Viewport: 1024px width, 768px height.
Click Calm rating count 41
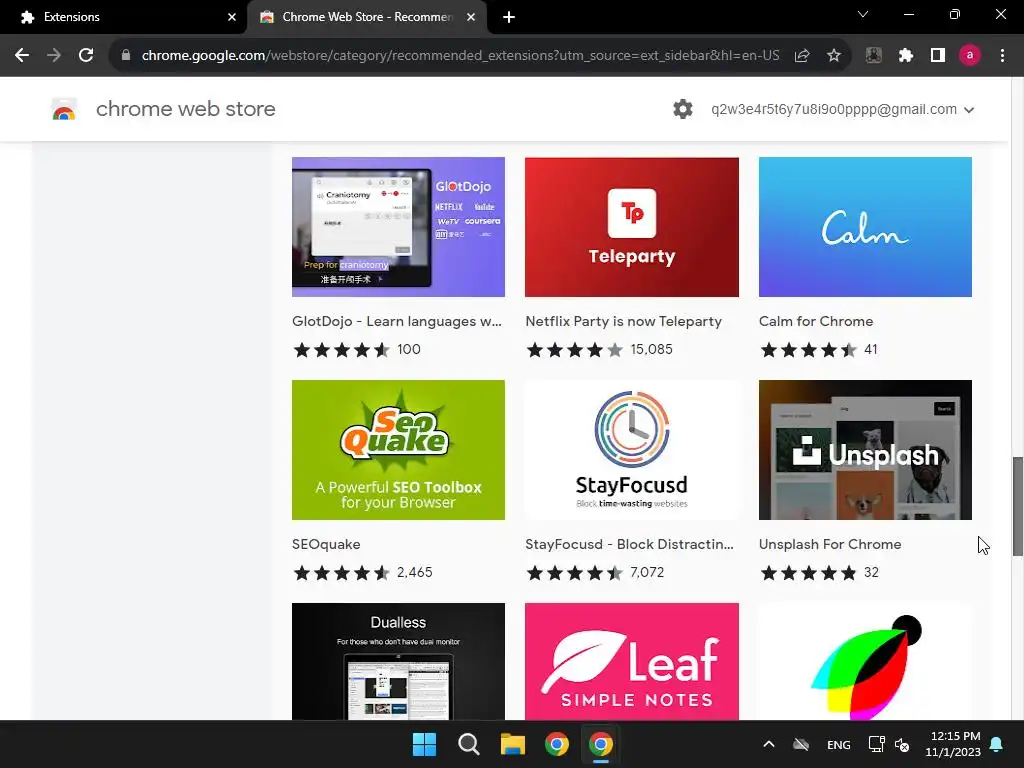tap(871, 349)
